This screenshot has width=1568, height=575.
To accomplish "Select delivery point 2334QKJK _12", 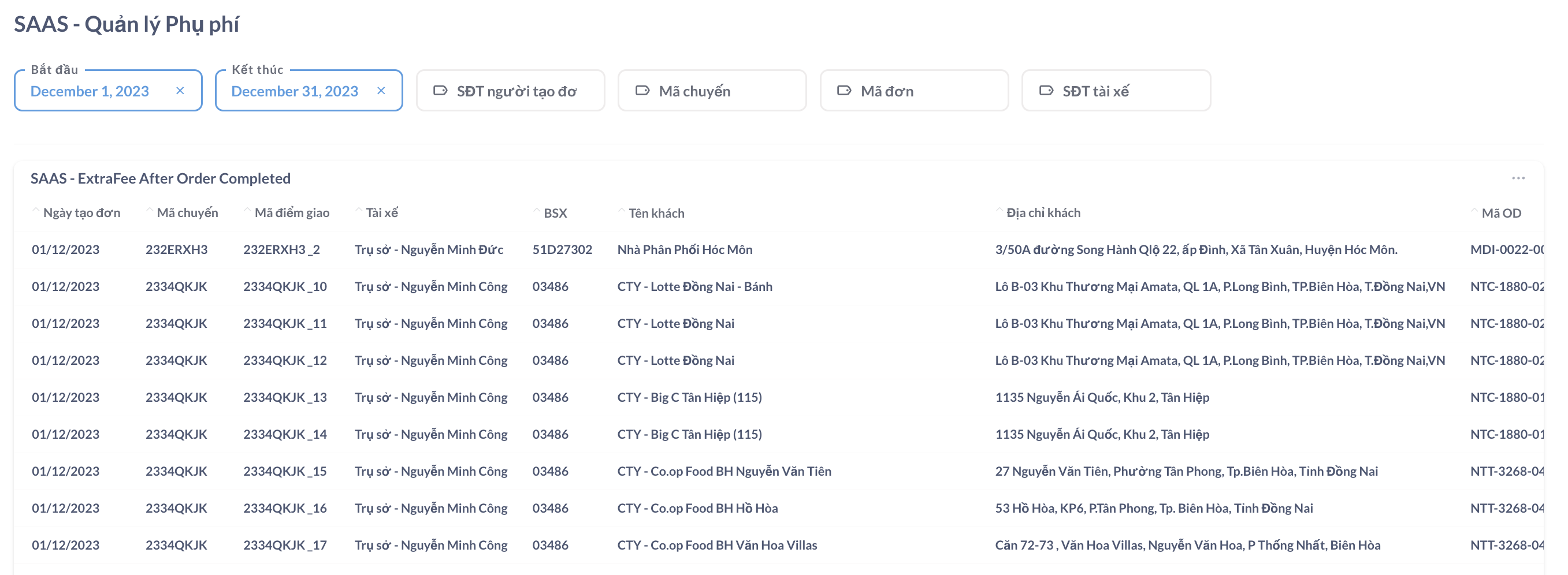I will pos(285,360).
